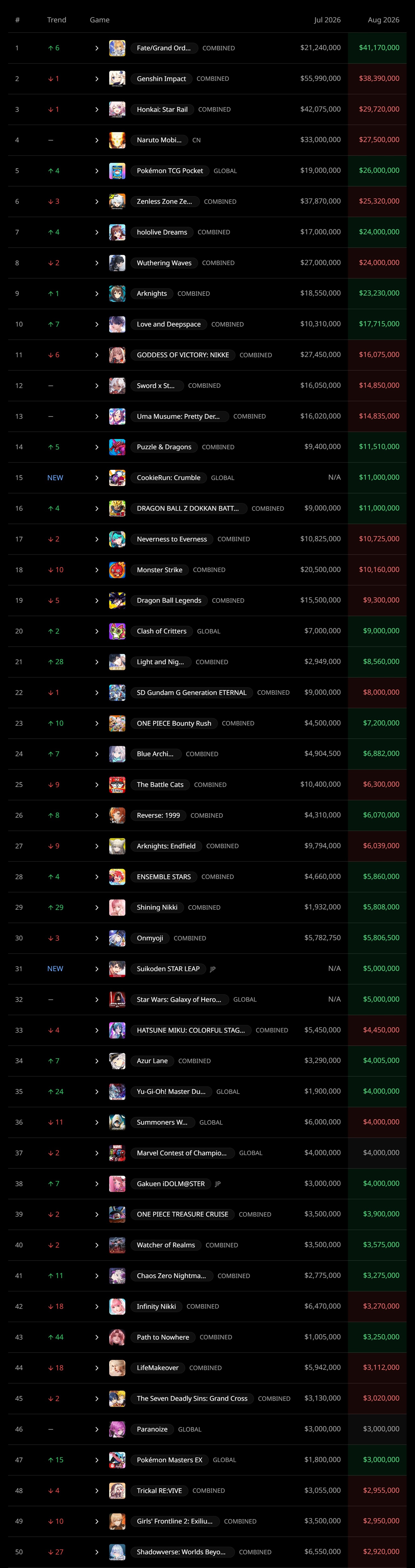
Task: Click the Genshin Impact game icon
Action: pos(117,79)
